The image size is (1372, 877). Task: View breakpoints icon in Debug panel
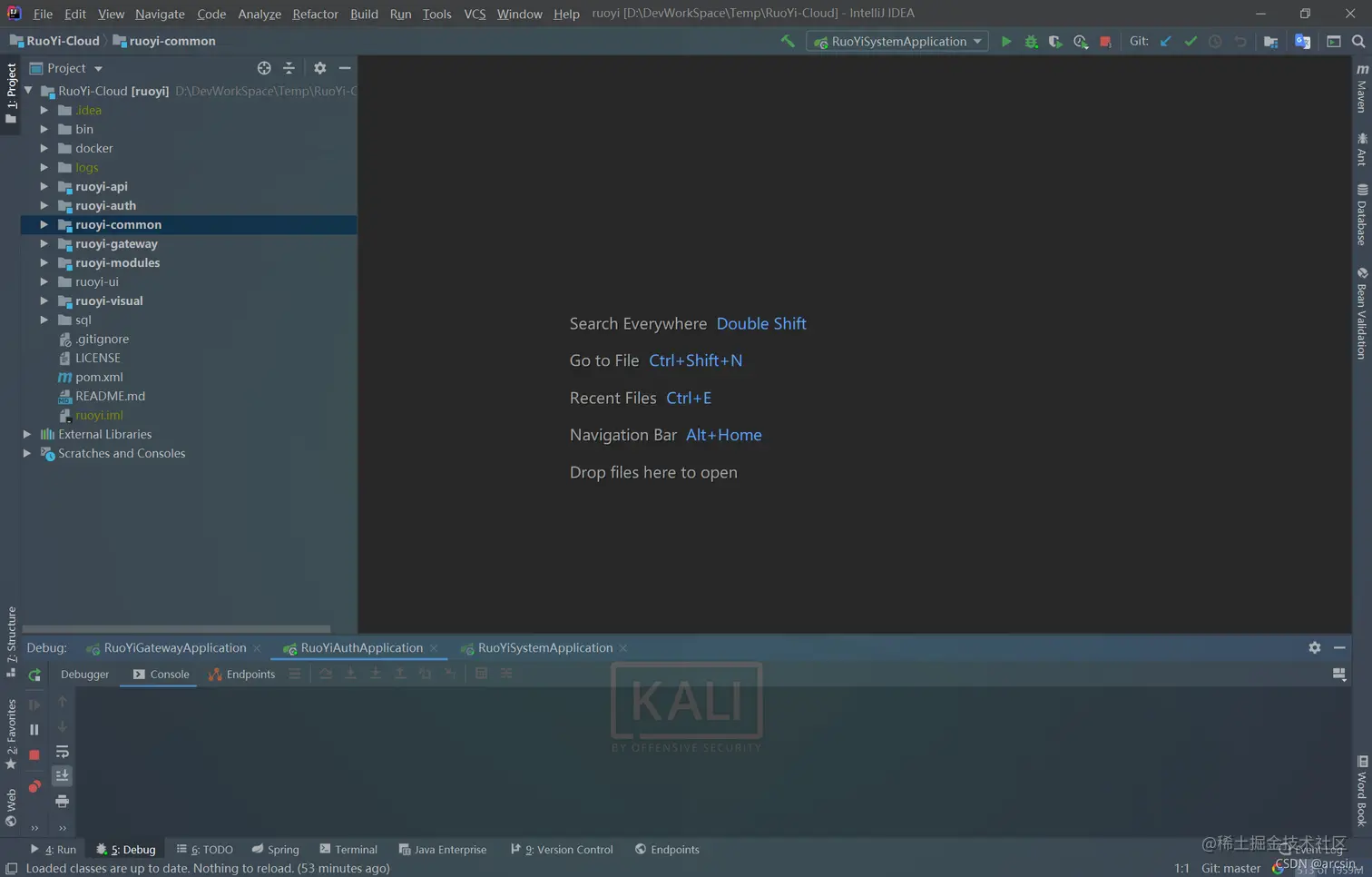pos(34,786)
